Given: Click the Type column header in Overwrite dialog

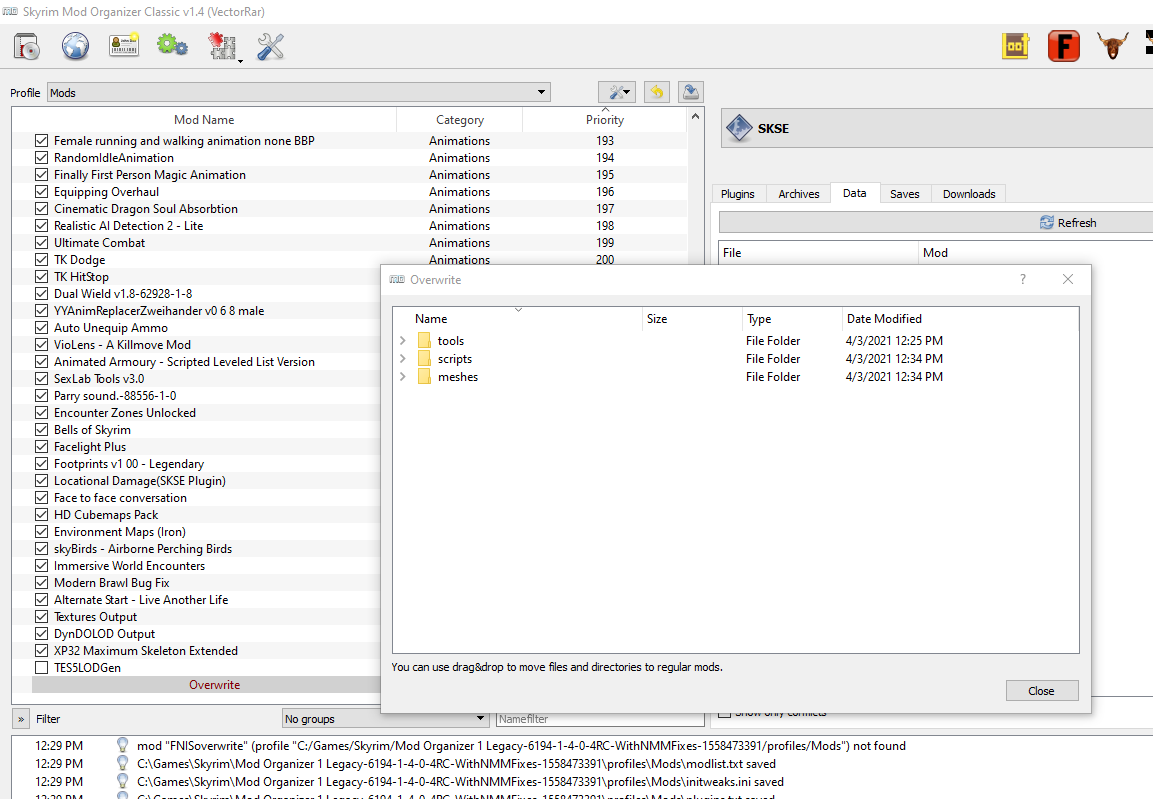Looking at the screenshot, I should [792, 318].
